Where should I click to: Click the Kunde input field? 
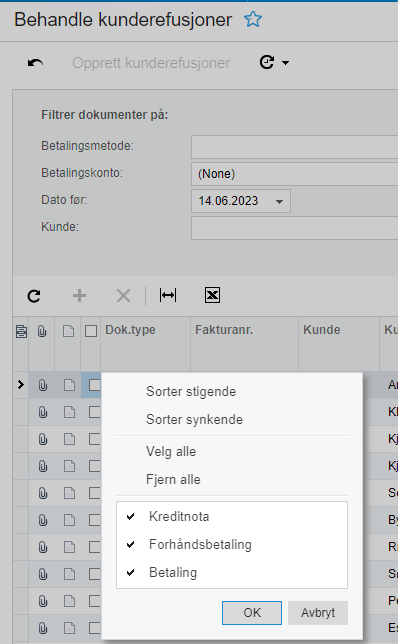(294, 228)
